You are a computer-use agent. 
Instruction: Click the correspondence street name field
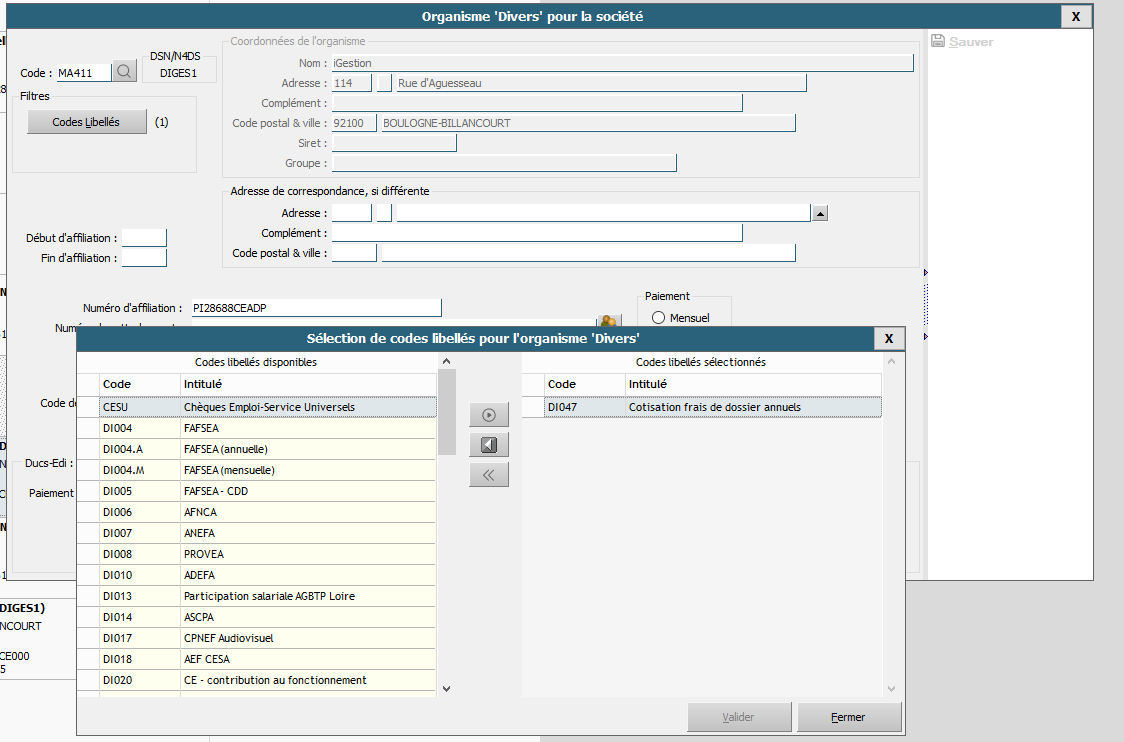pyautogui.click(x=604, y=213)
